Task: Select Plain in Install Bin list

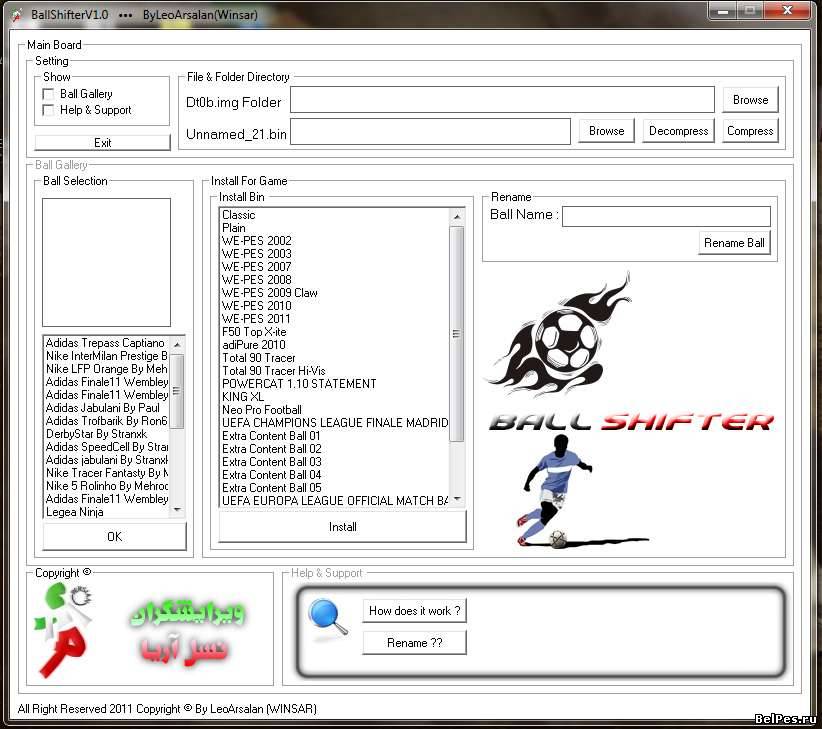Action: point(334,228)
